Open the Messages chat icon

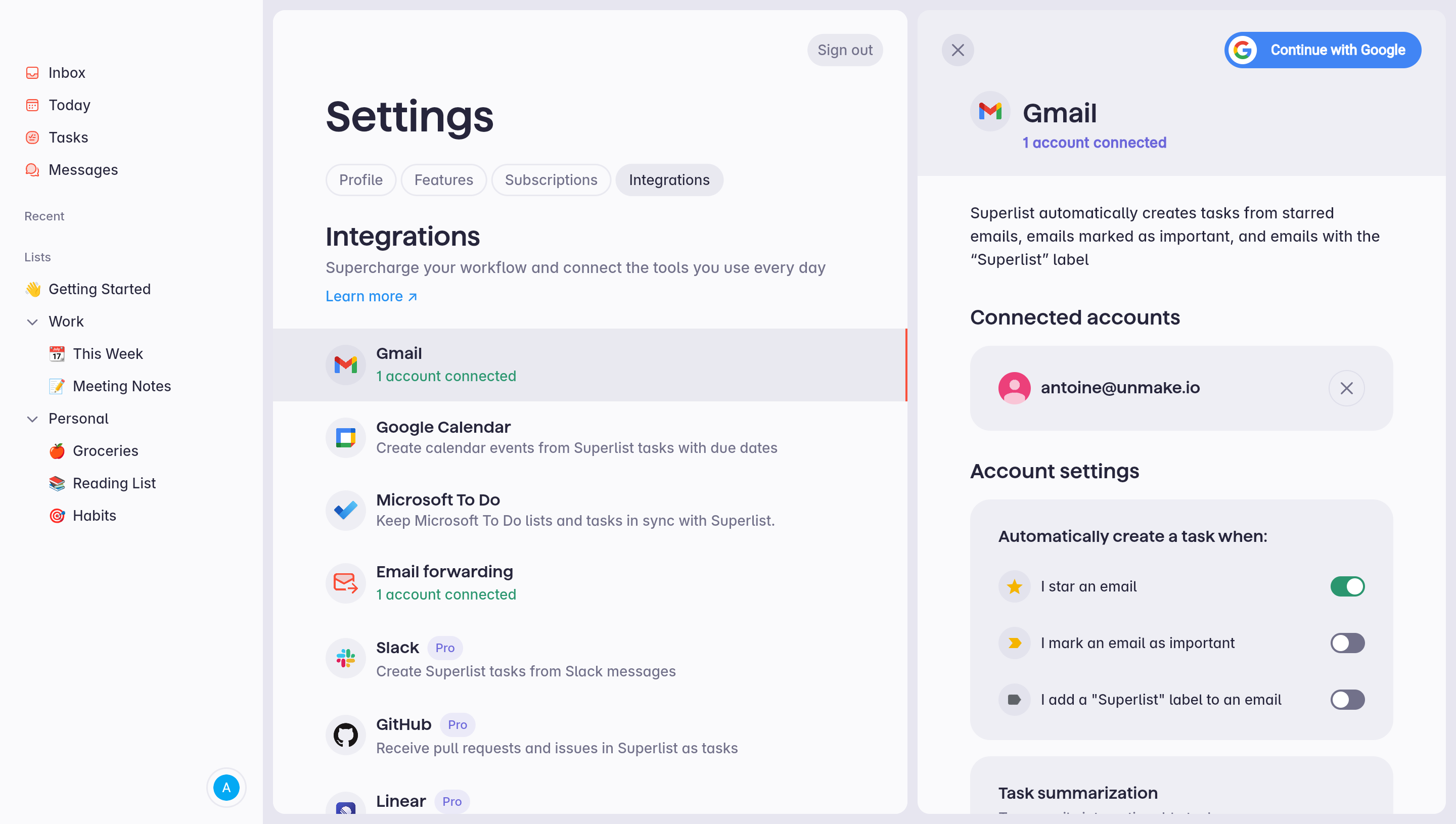pyautogui.click(x=32, y=170)
